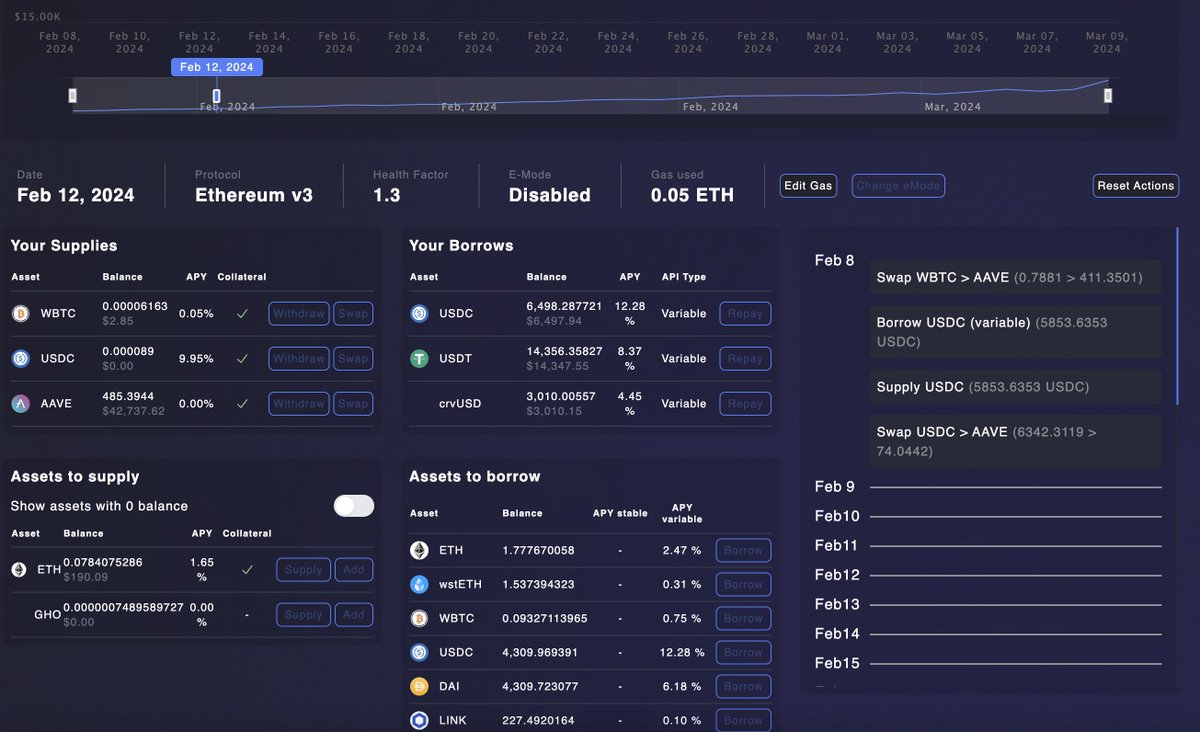This screenshot has width=1200, height=732.
Task: Repay the USDC borrow
Action: tap(745, 314)
